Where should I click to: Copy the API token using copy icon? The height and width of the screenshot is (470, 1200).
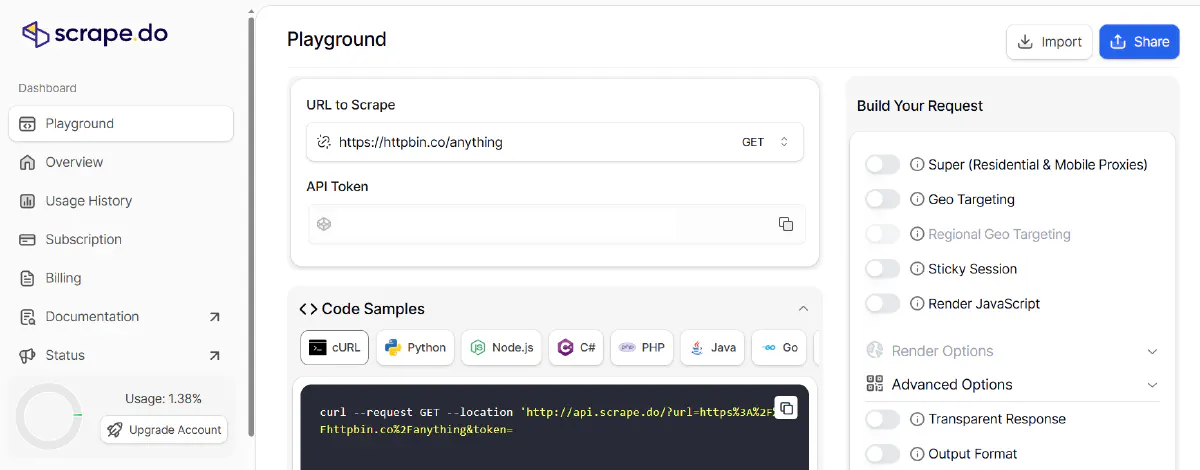click(x=785, y=224)
